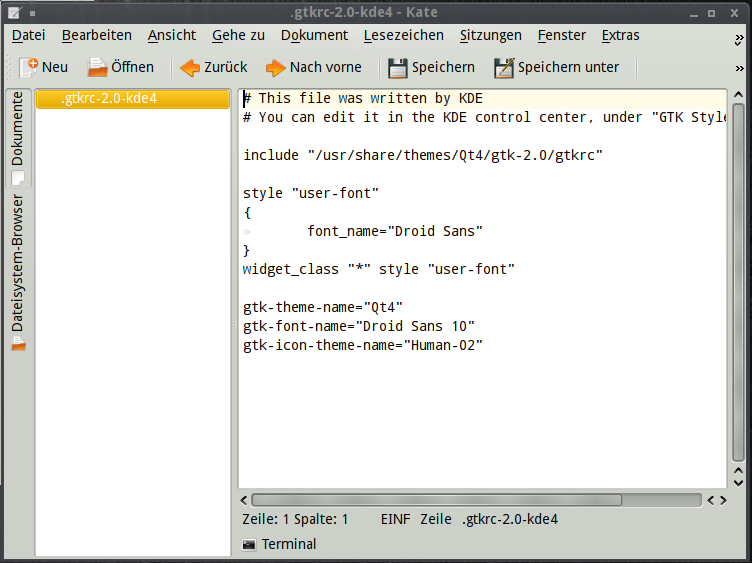This screenshot has height=563, width=752.
Task: Click the vertical scrollbar down arrow at bottom
Action: [x=739, y=483]
